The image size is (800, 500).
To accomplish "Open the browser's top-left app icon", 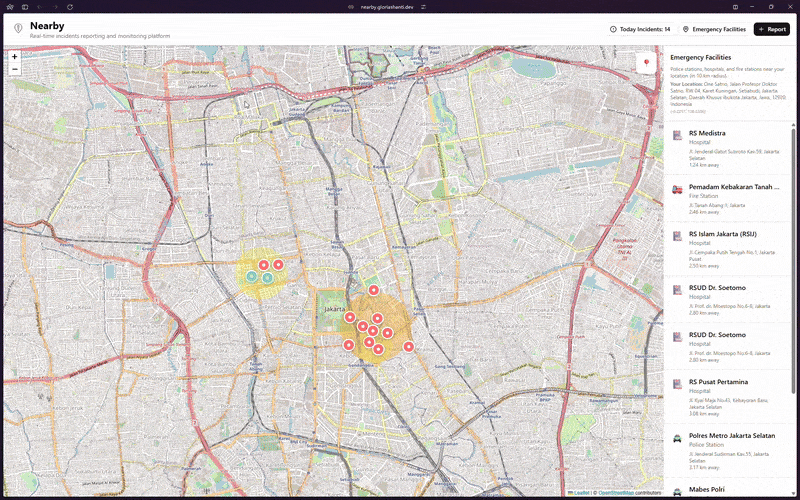I will [10, 7].
